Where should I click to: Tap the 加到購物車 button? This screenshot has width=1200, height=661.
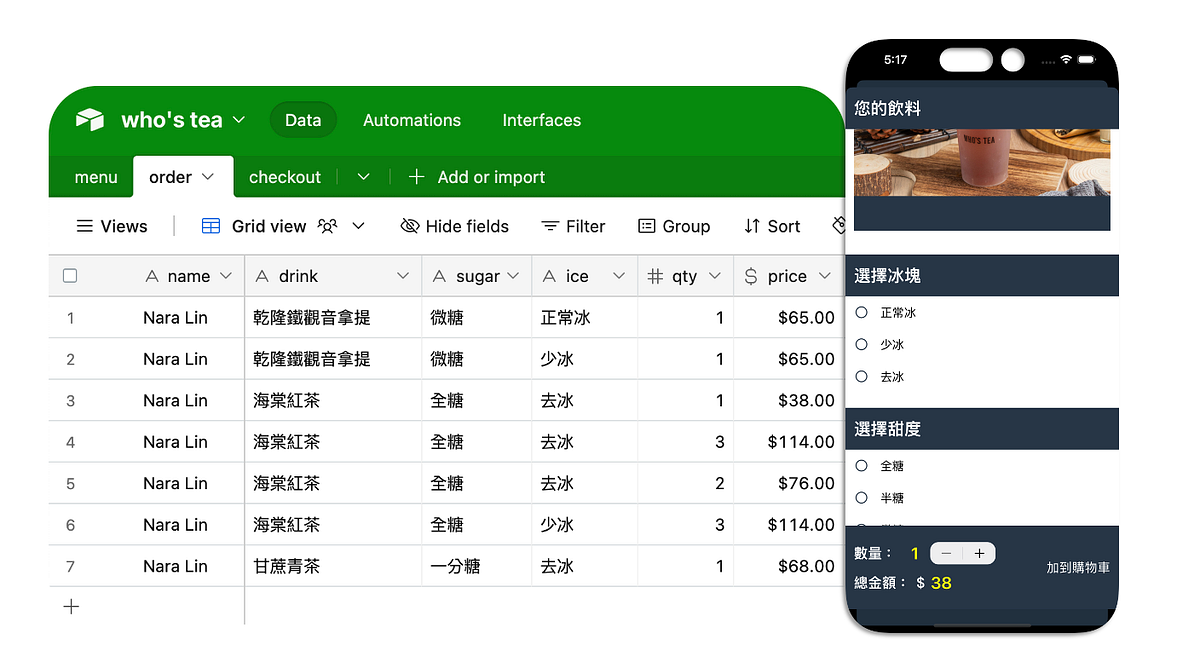(x=1078, y=567)
